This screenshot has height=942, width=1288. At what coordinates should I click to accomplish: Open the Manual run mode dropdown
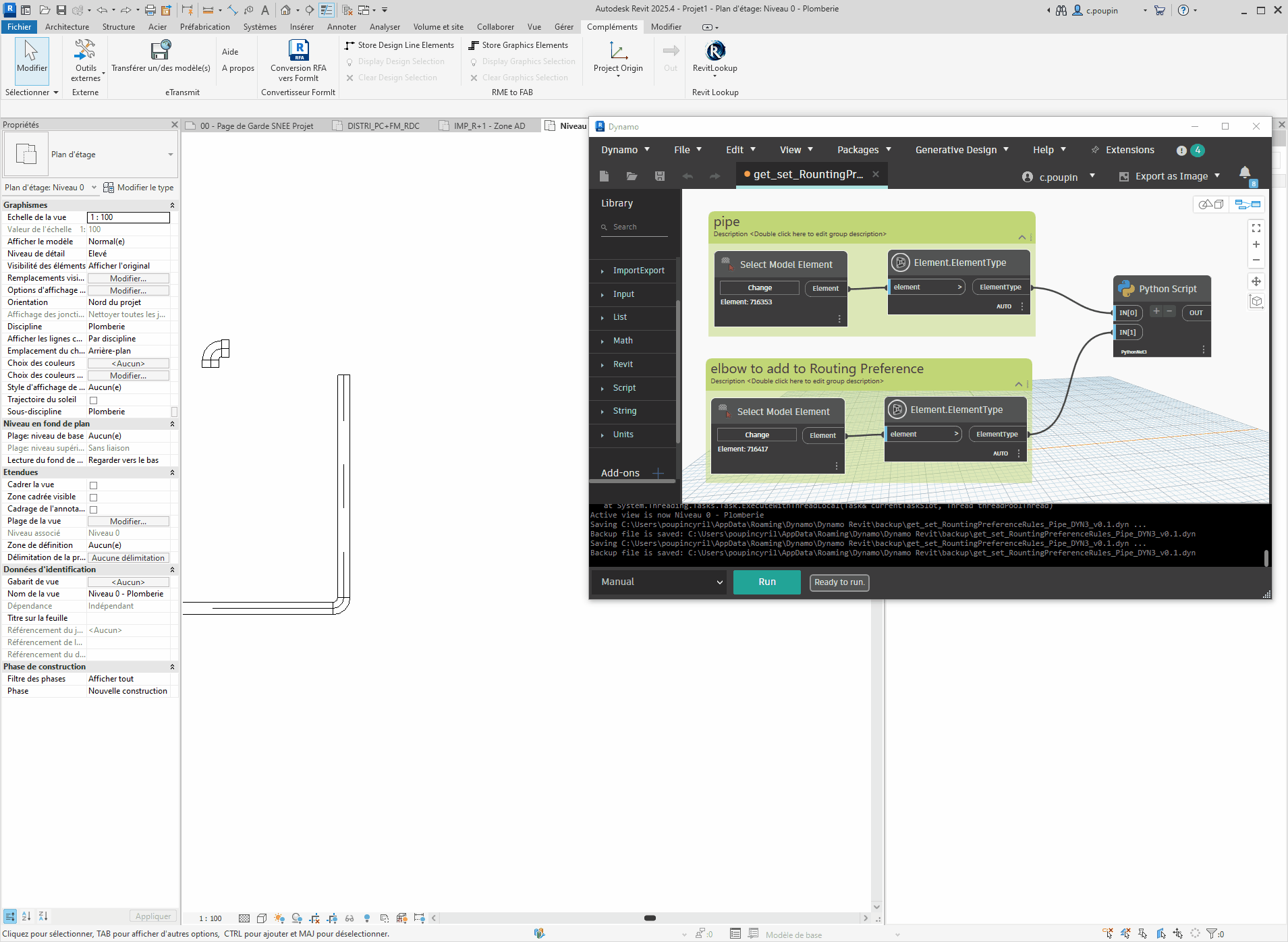tap(659, 582)
